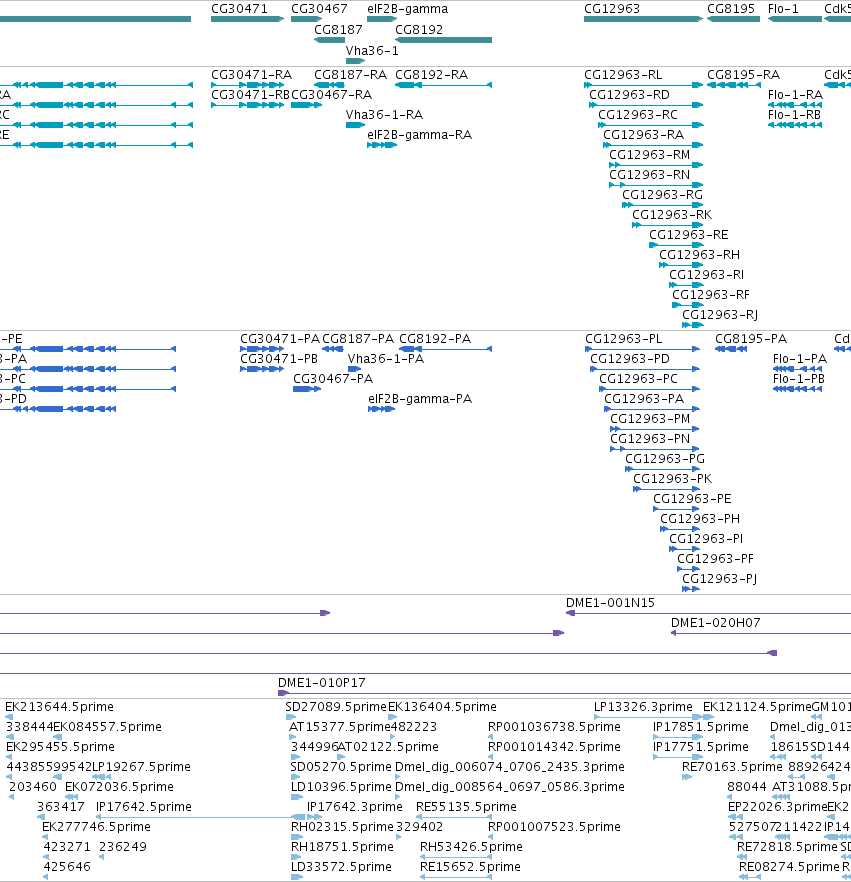The image size is (851, 882).
Task: Select BAC clone DME1-010P17
Action: pyautogui.click(x=322, y=683)
